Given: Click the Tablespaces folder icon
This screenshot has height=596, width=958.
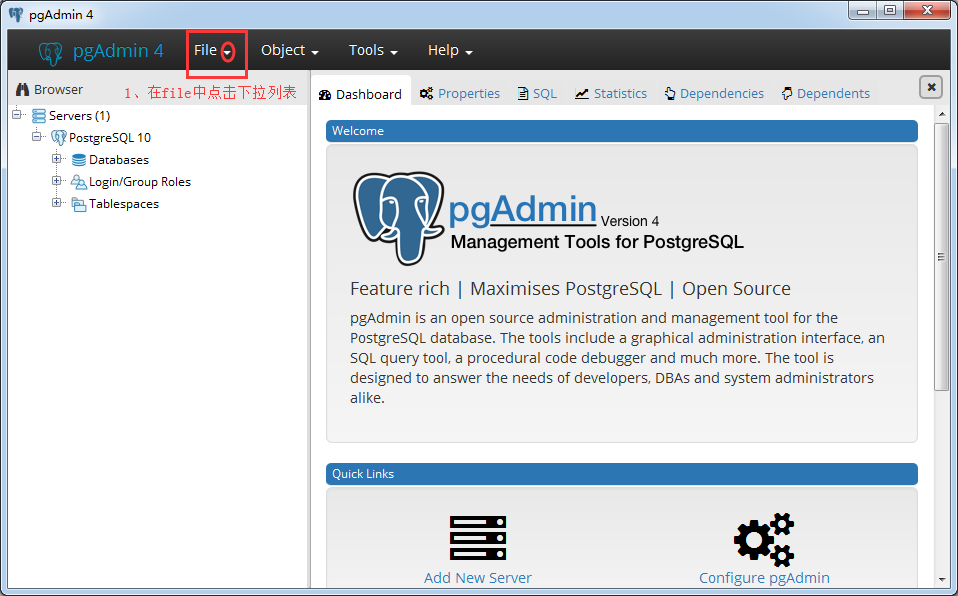Looking at the screenshot, I should (78, 204).
